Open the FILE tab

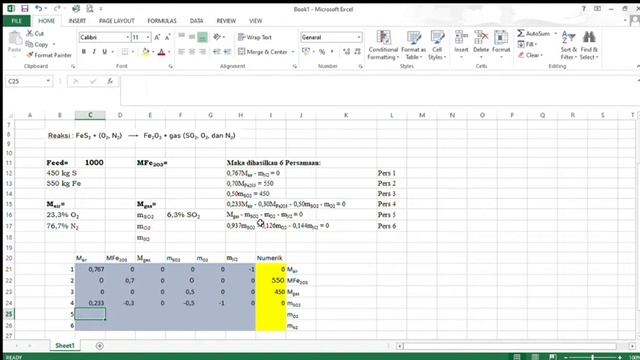tap(17, 21)
